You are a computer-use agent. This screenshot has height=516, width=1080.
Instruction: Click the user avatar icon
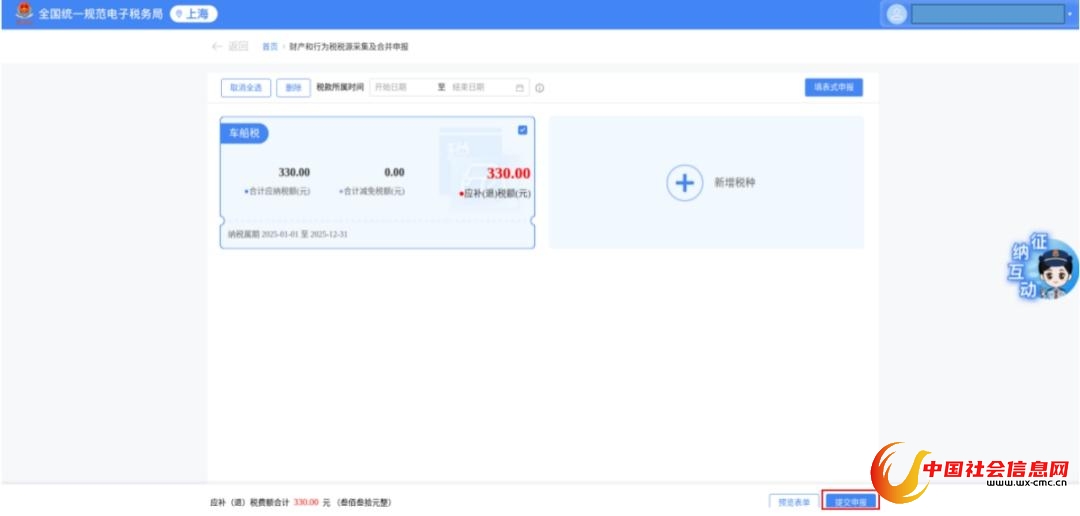click(x=896, y=14)
